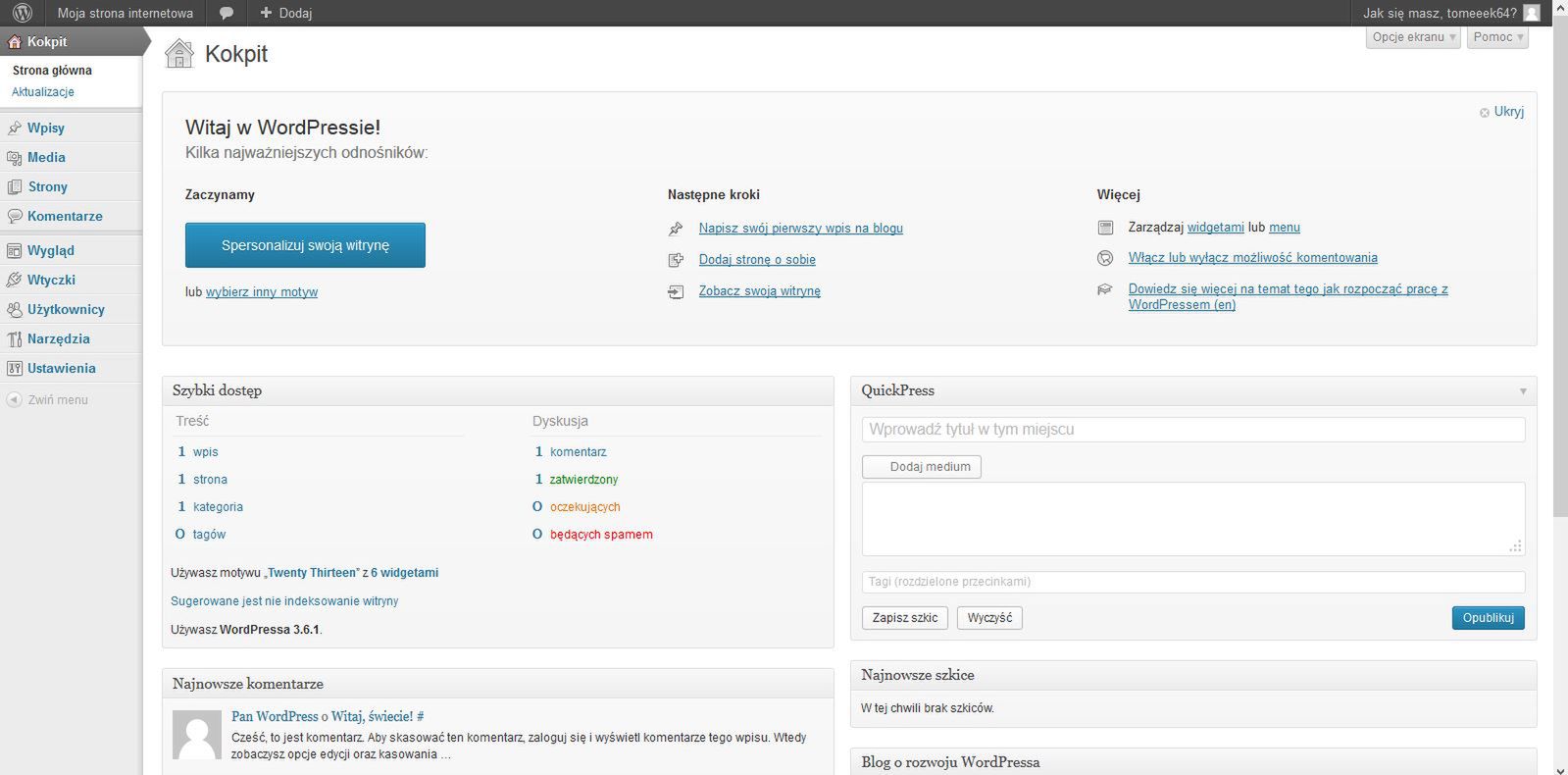Click the WordPress logo in the admin bar
Viewport: 1568px width, 775px height.
tap(23, 13)
